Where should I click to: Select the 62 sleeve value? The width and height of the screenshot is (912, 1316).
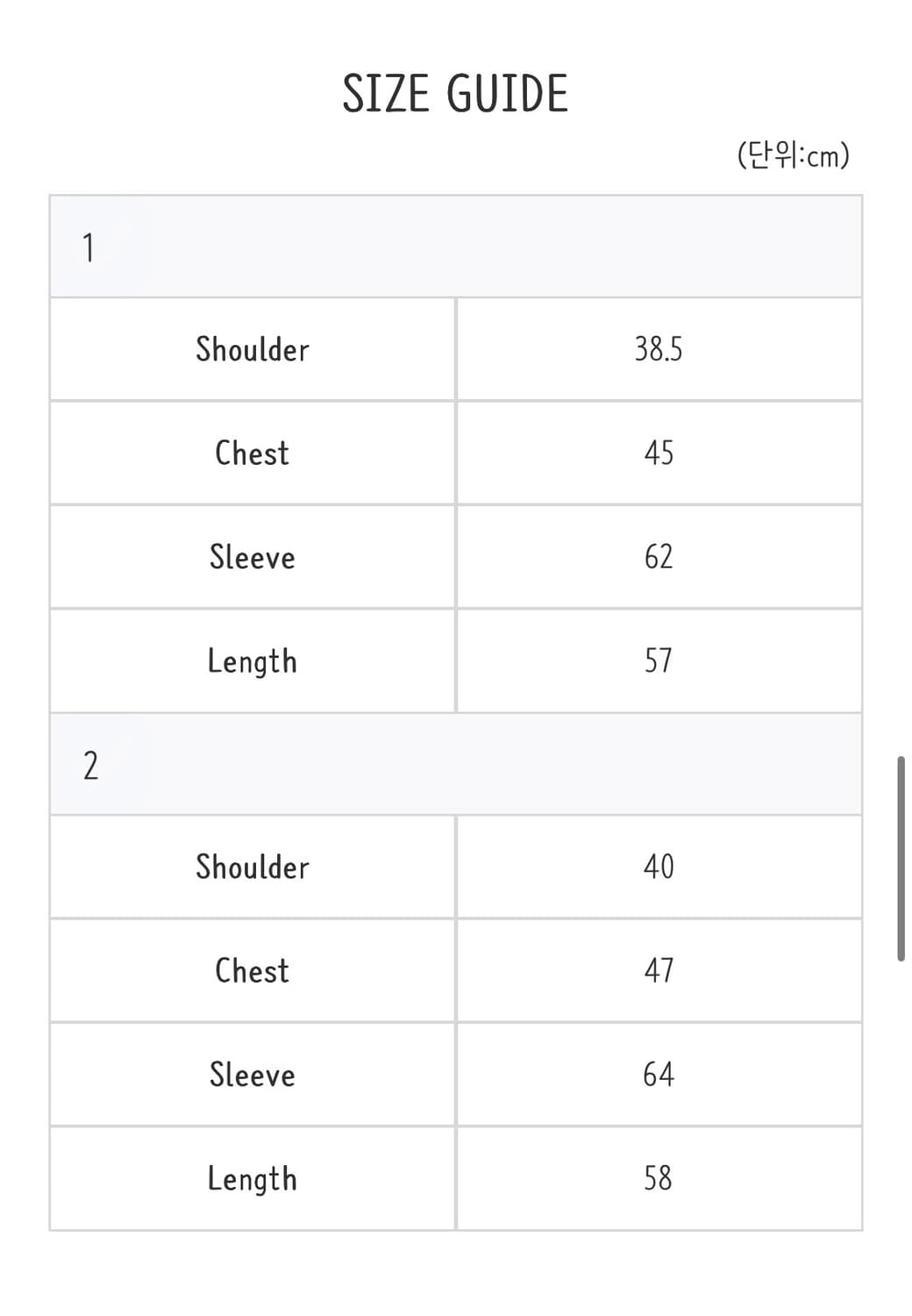tap(659, 556)
